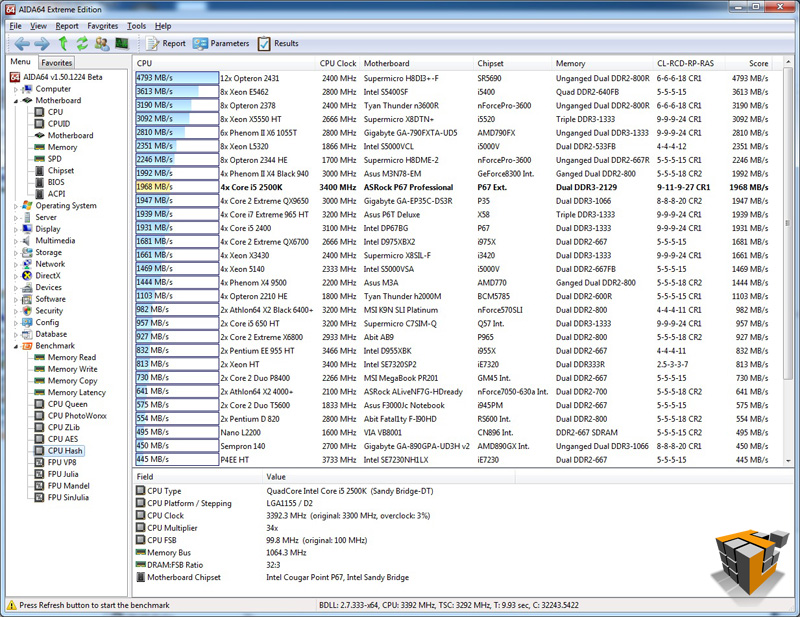The image size is (800, 617).
Task: Open the CPU Queen benchmark
Action: point(67,404)
